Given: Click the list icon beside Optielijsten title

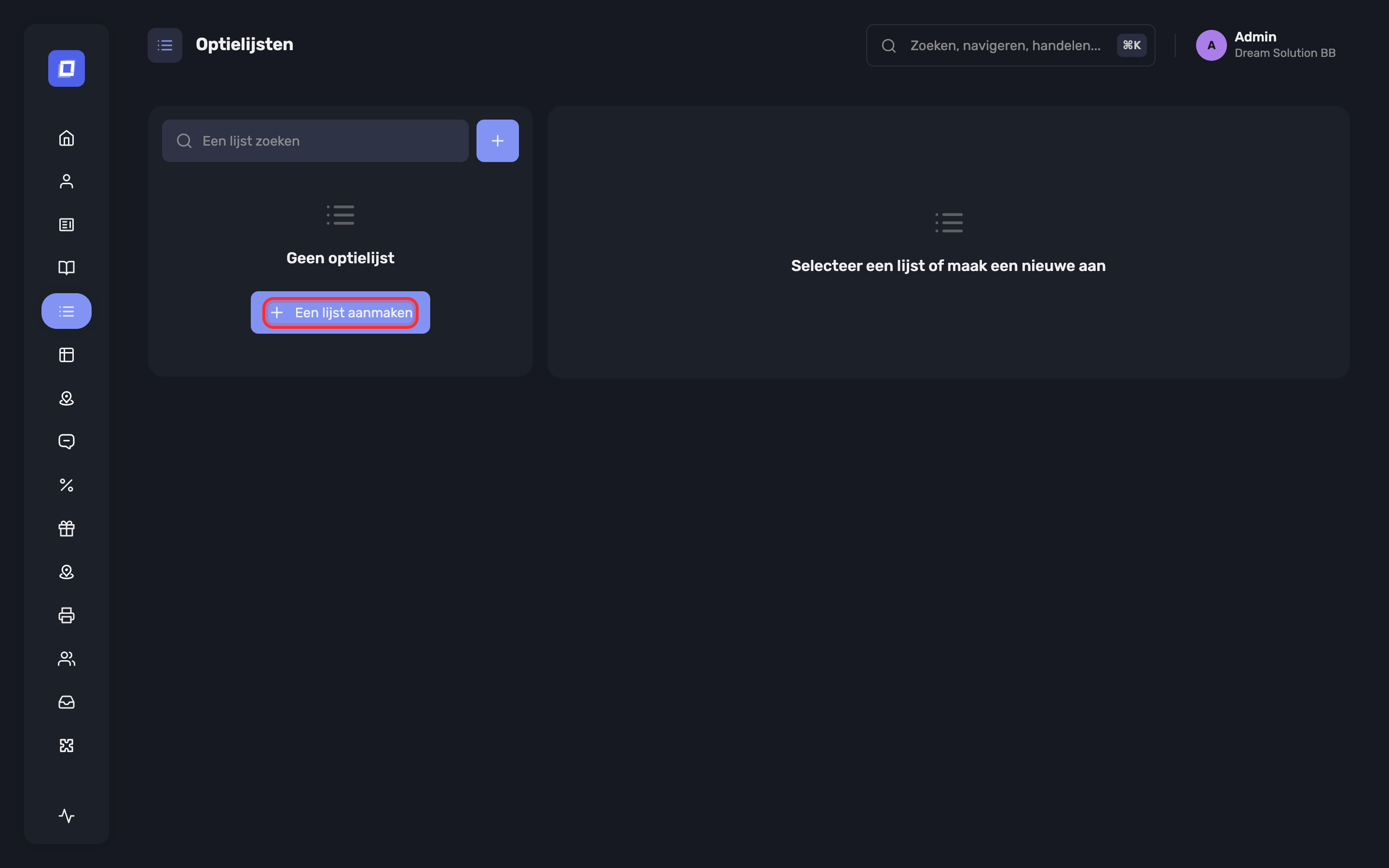Looking at the screenshot, I should 165,45.
